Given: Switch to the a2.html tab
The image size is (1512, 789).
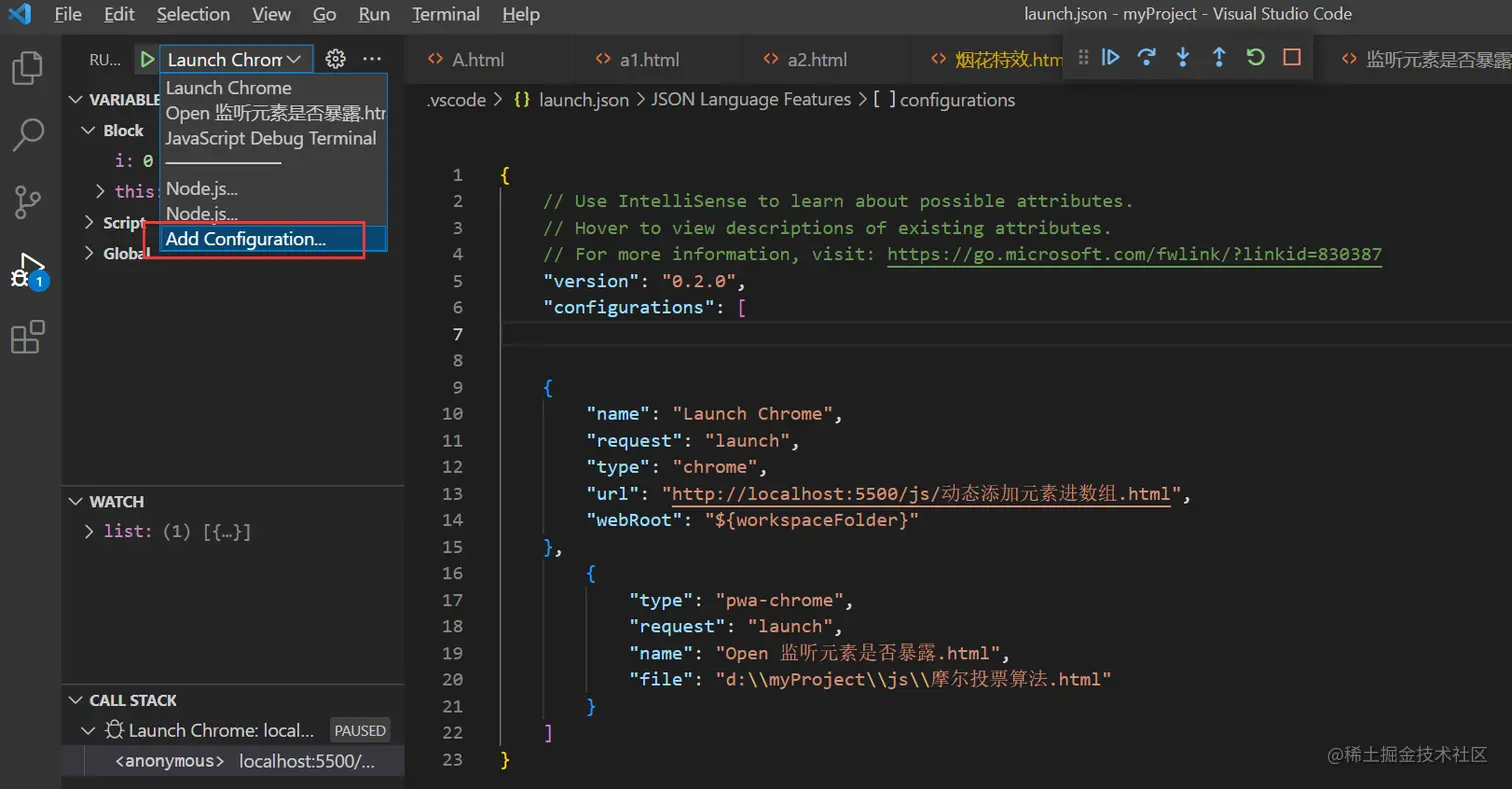Looking at the screenshot, I should coord(817,60).
